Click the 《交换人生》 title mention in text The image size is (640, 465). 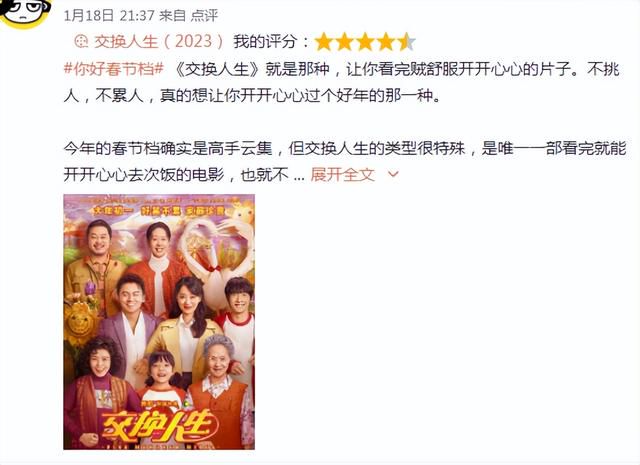[x=217, y=69]
